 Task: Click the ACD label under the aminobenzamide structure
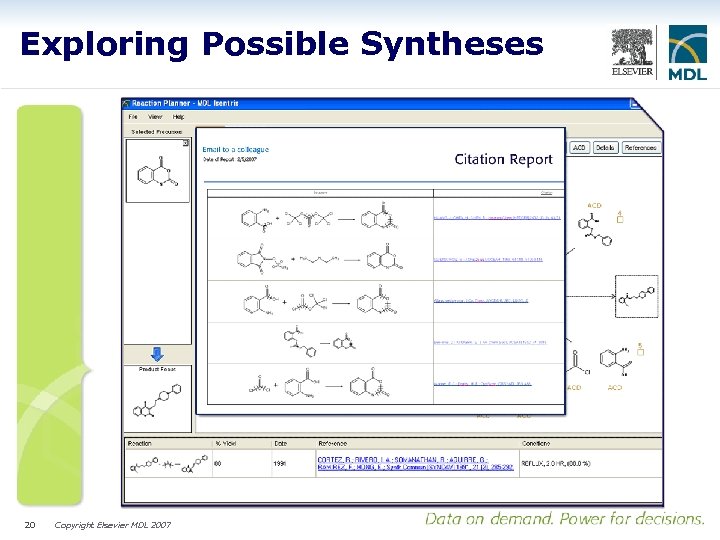614,388
